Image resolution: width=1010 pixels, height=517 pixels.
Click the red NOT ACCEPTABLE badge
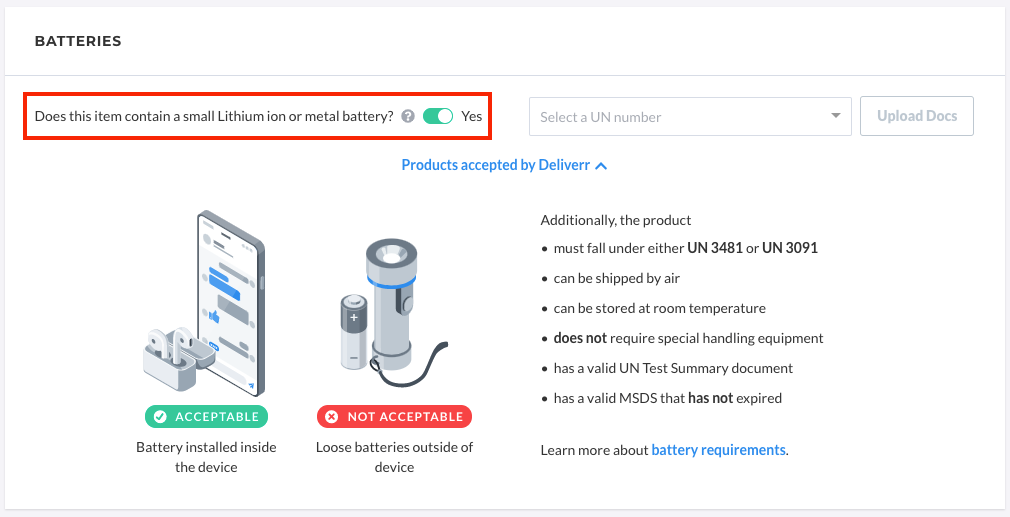tap(394, 417)
